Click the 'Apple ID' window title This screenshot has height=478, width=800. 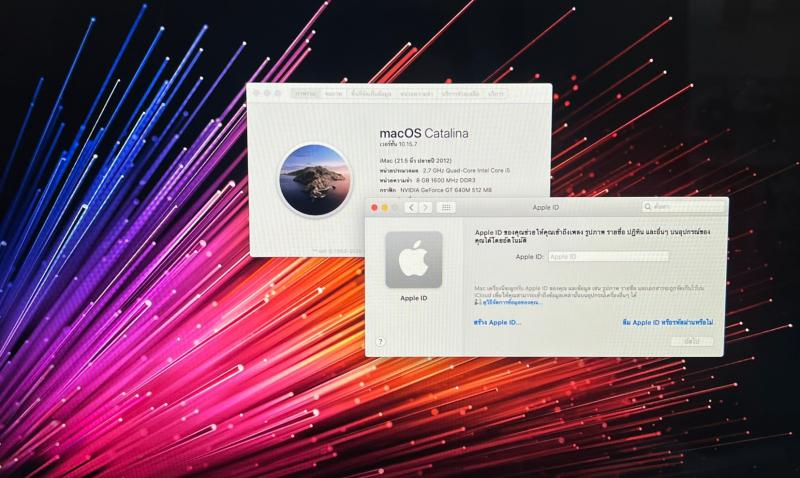tap(545, 207)
